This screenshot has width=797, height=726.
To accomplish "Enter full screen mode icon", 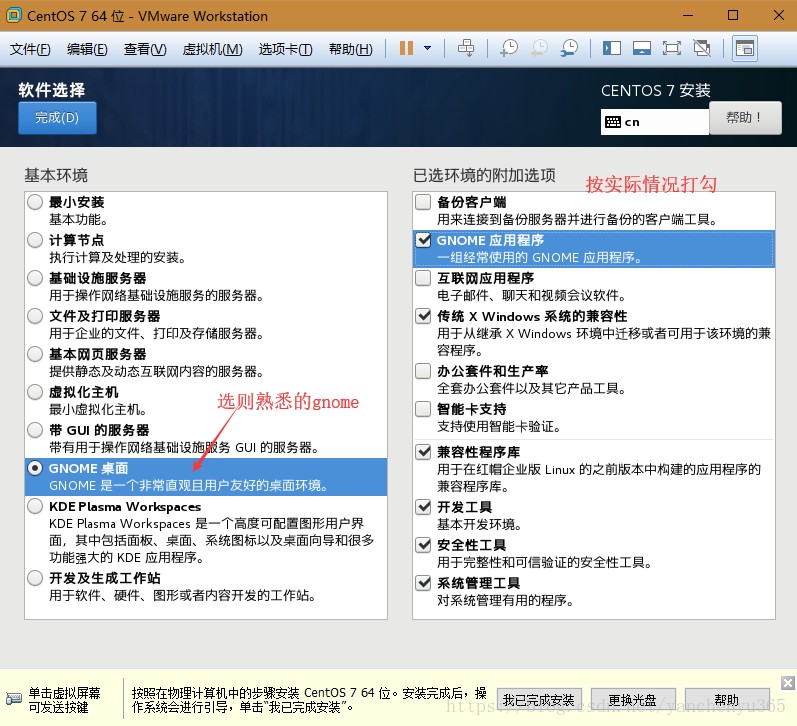I will (671, 48).
